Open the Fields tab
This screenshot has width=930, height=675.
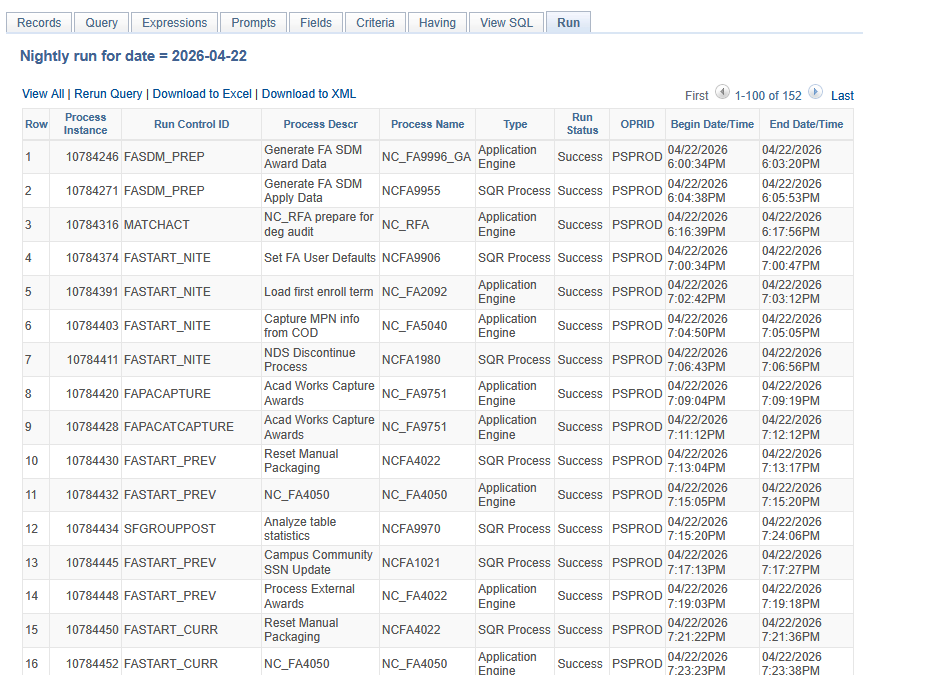pyautogui.click(x=316, y=23)
